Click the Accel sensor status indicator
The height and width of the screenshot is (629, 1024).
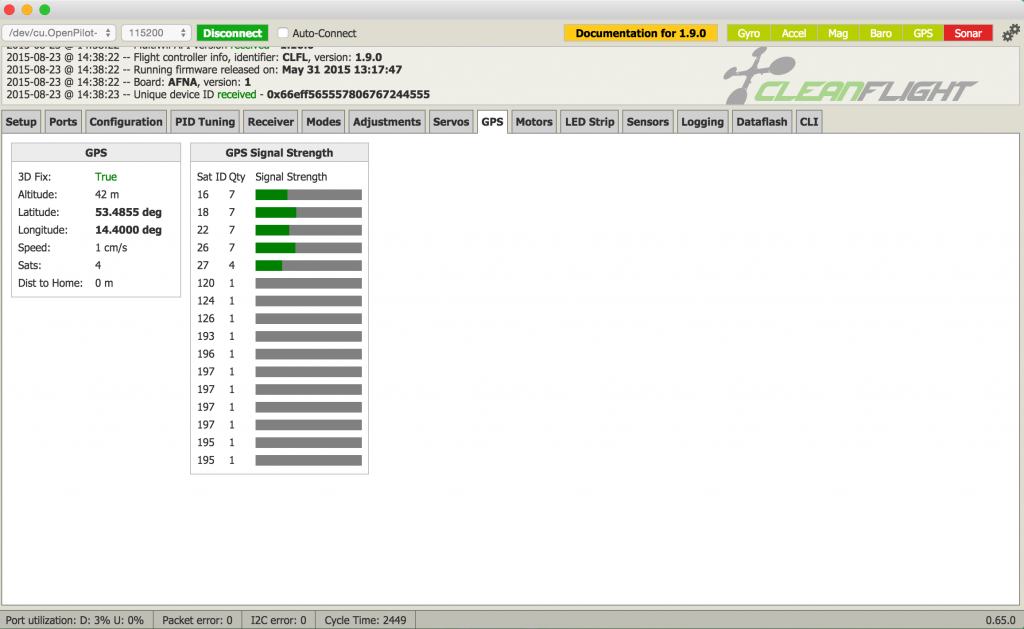(794, 33)
